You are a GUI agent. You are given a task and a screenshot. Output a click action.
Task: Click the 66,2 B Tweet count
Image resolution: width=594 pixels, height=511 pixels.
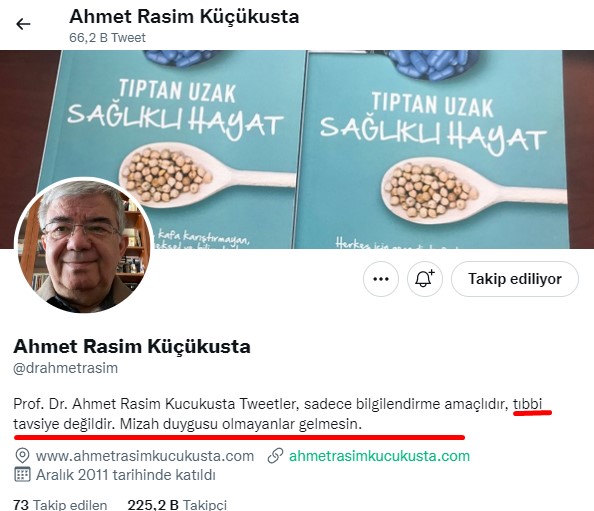(107, 38)
